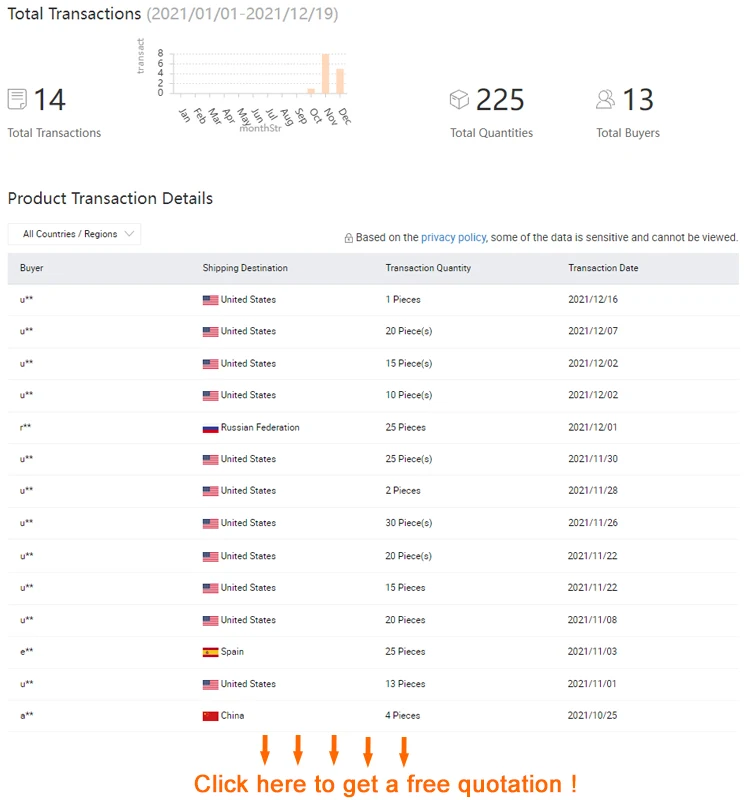
Task: Click the lock icon beside privacy notice
Action: [x=348, y=238]
